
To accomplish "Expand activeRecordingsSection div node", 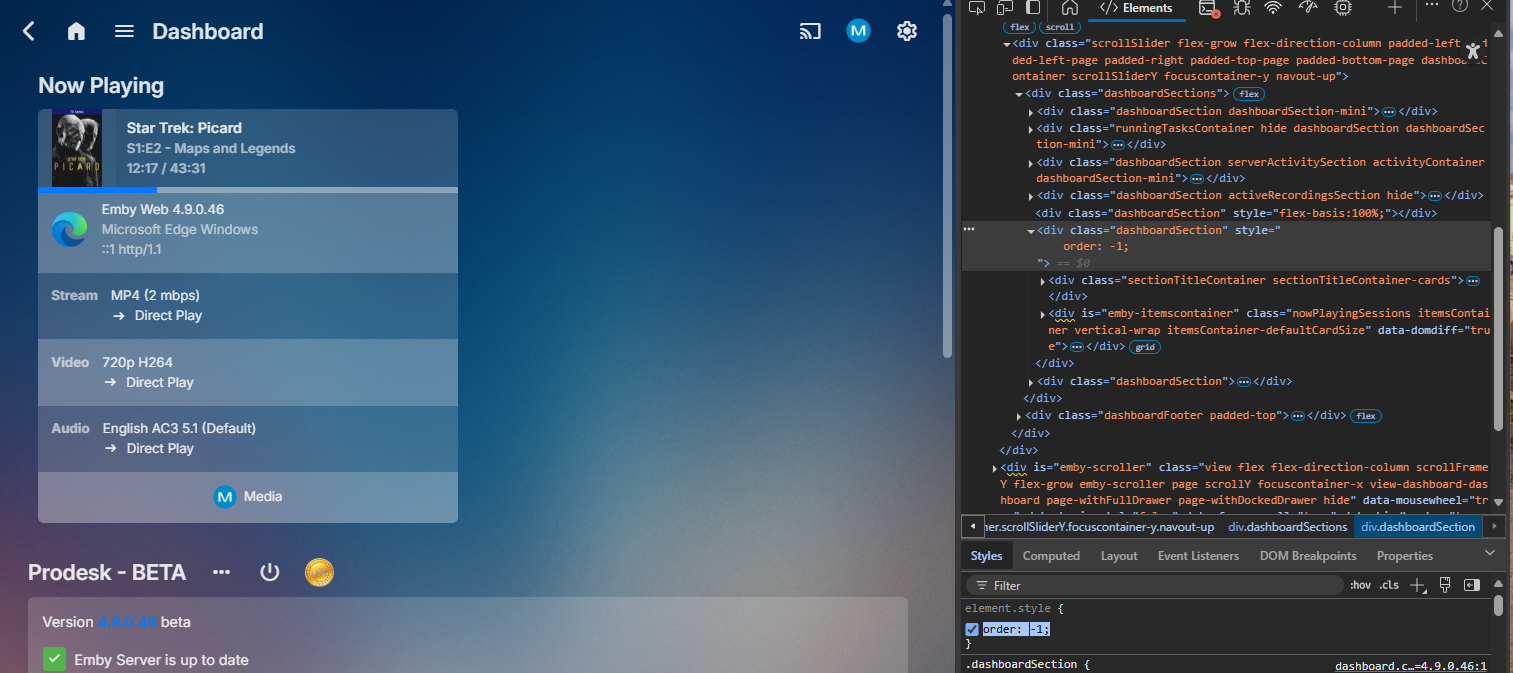I will [x=1031, y=196].
